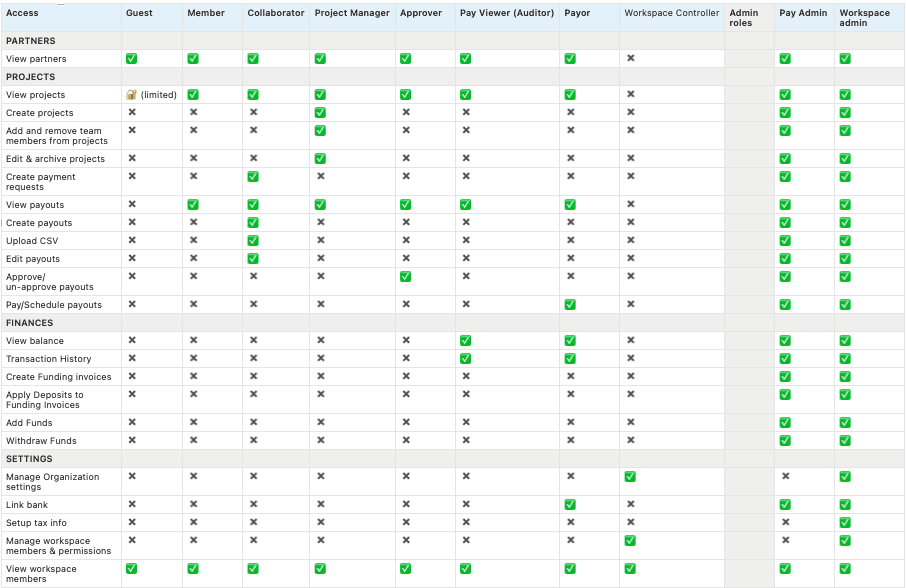Viewport: 906px width, 588px height.
Task: Click Pay Viewer's checkmark for Transaction History
Action: point(465,359)
